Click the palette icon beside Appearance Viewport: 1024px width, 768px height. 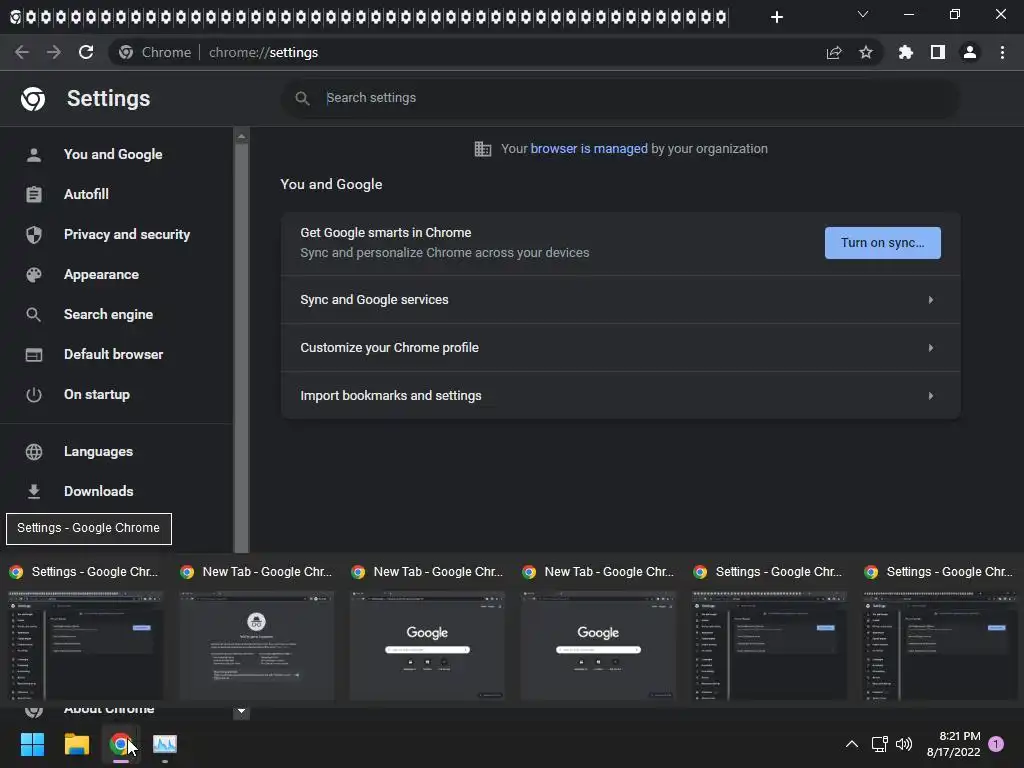click(x=34, y=275)
